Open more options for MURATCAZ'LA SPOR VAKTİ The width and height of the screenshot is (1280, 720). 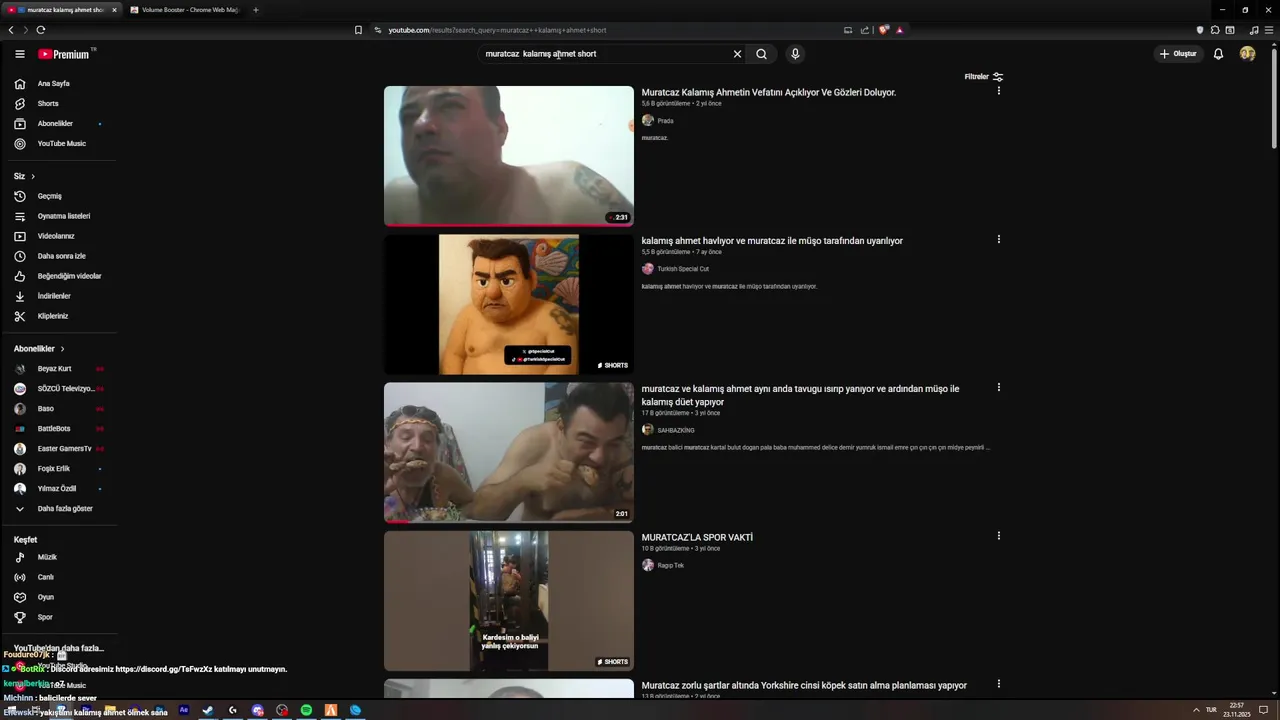[998, 535]
